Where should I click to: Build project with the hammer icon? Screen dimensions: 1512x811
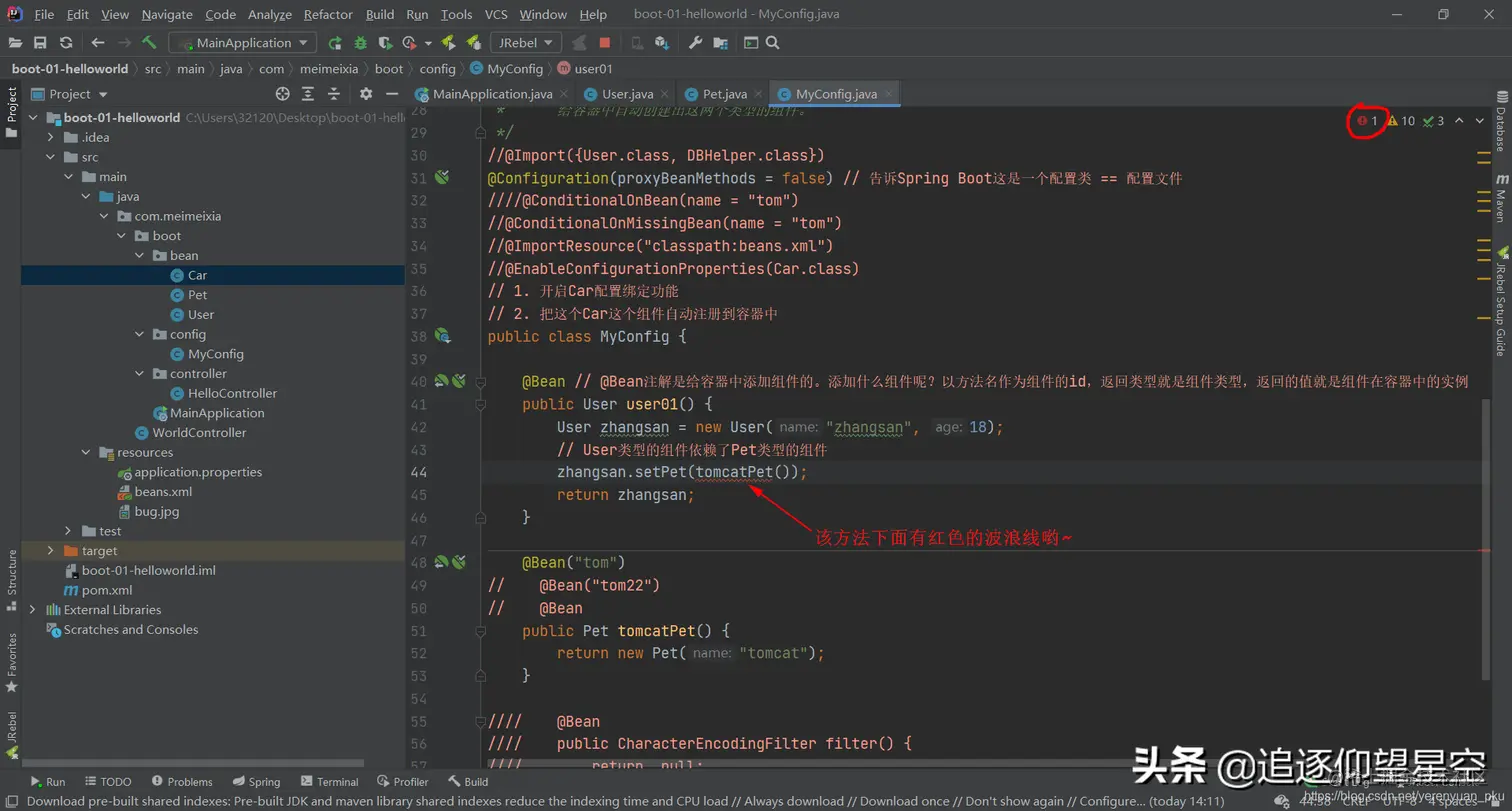[x=150, y=43]
